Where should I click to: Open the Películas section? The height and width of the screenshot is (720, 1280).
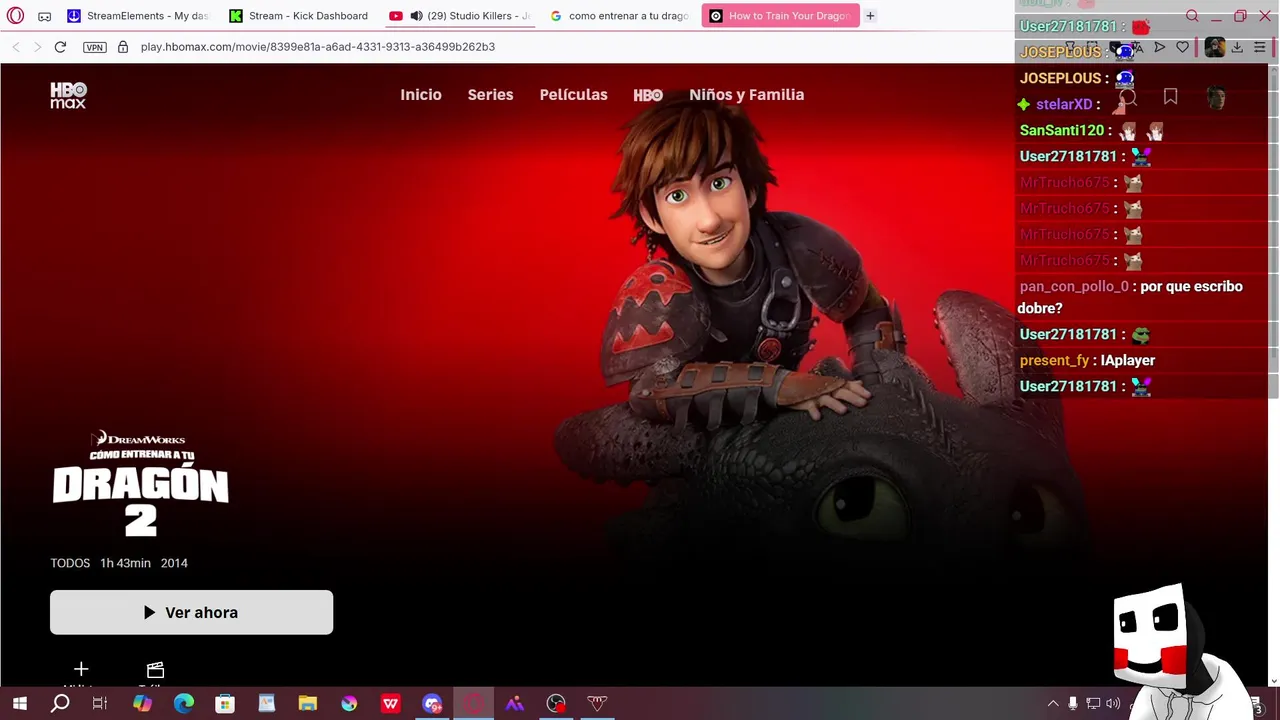click(x=573, y=95)
